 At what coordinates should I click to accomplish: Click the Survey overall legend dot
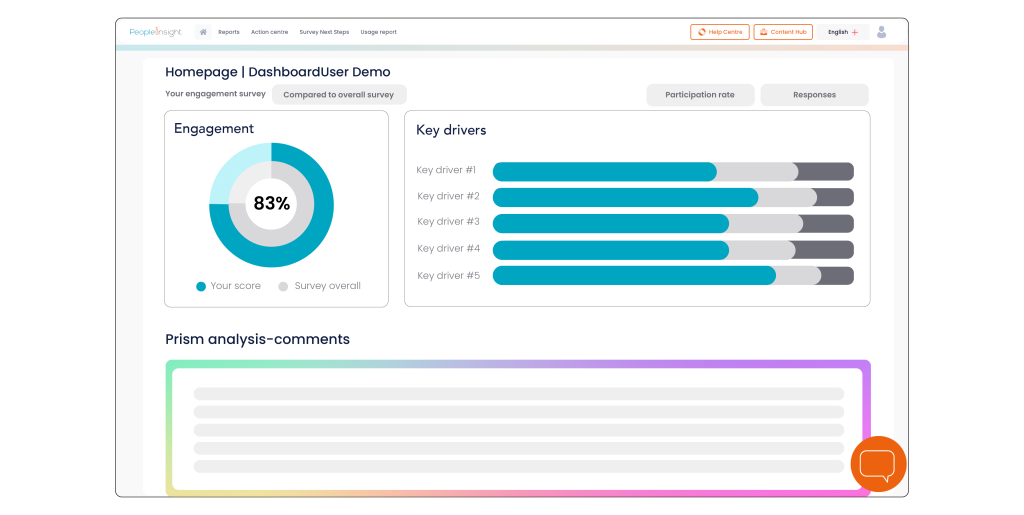point(283,287)
